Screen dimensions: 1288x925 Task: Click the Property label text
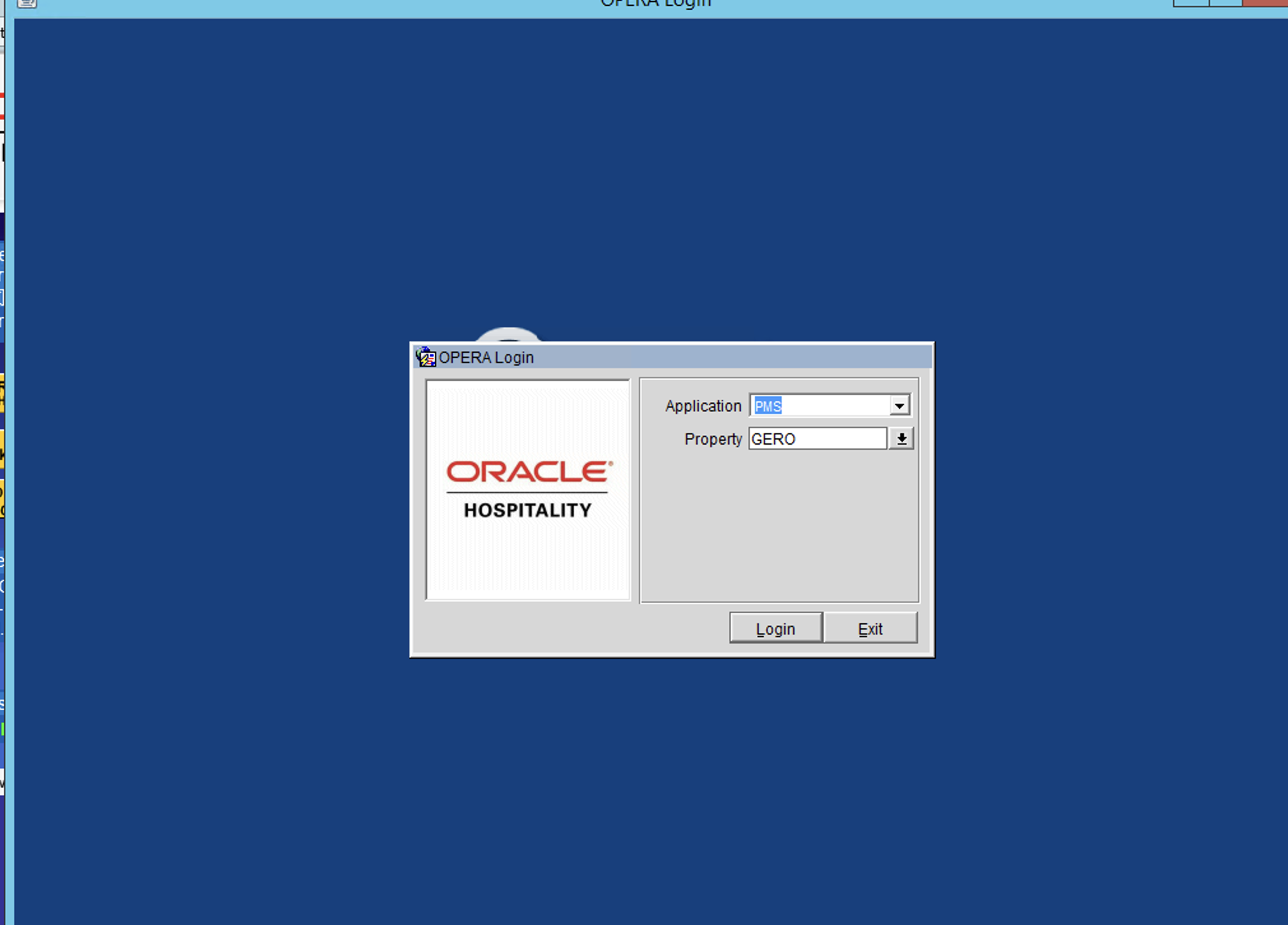pos(713,440)
